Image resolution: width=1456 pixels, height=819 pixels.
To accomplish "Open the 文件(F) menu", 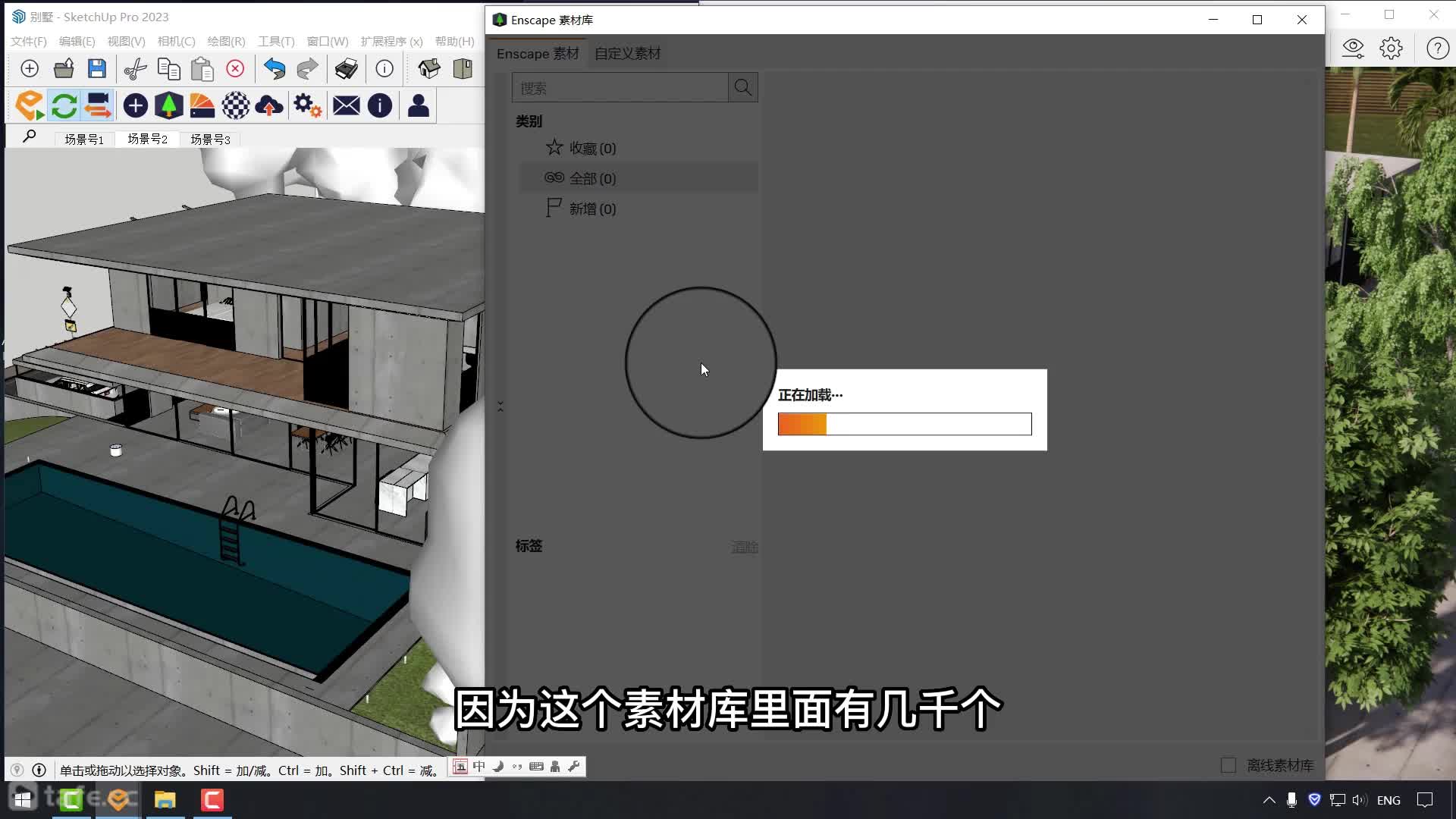I will [x=29, y=42].
